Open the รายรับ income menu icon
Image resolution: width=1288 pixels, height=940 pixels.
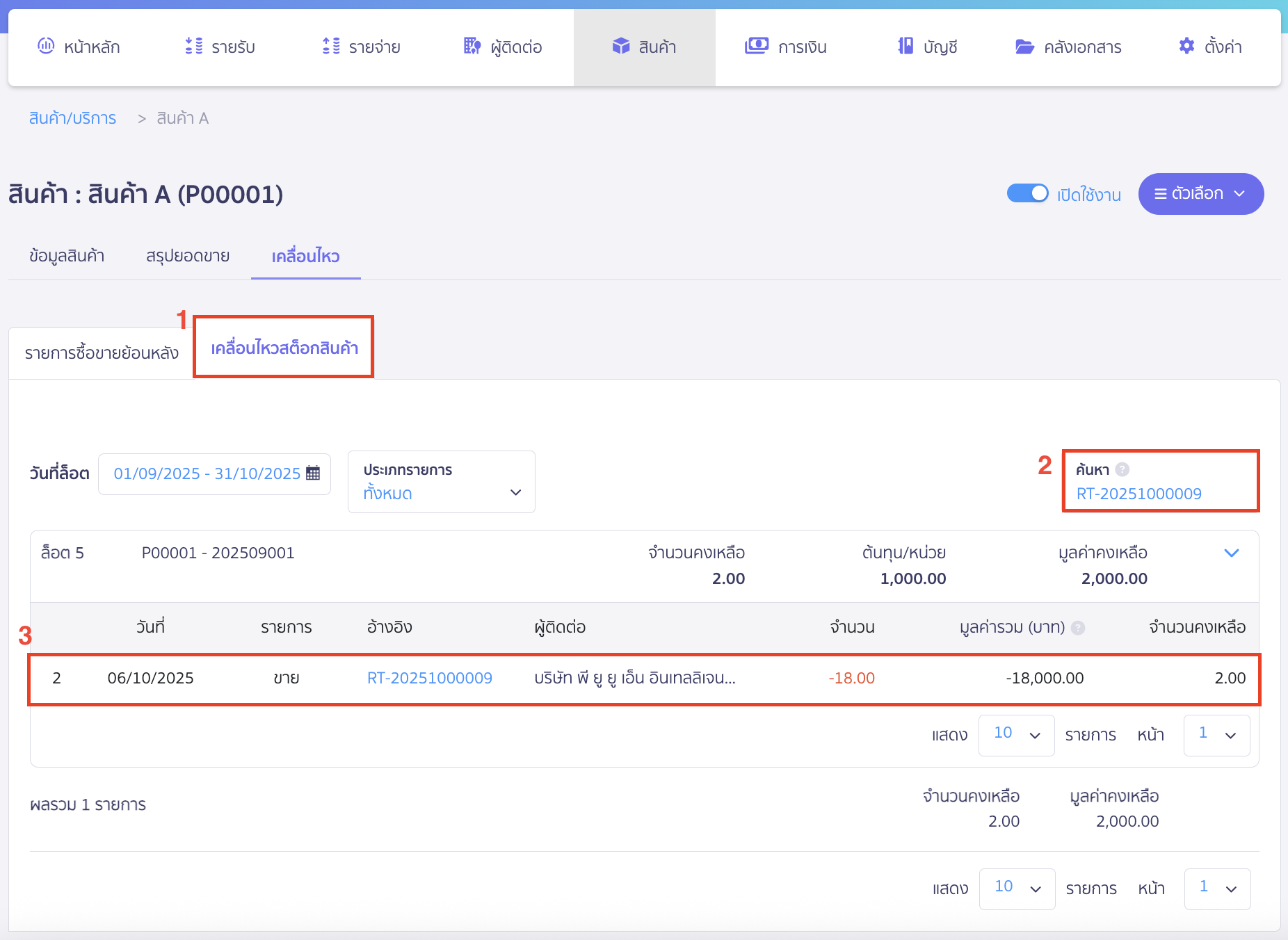[194, 46]
